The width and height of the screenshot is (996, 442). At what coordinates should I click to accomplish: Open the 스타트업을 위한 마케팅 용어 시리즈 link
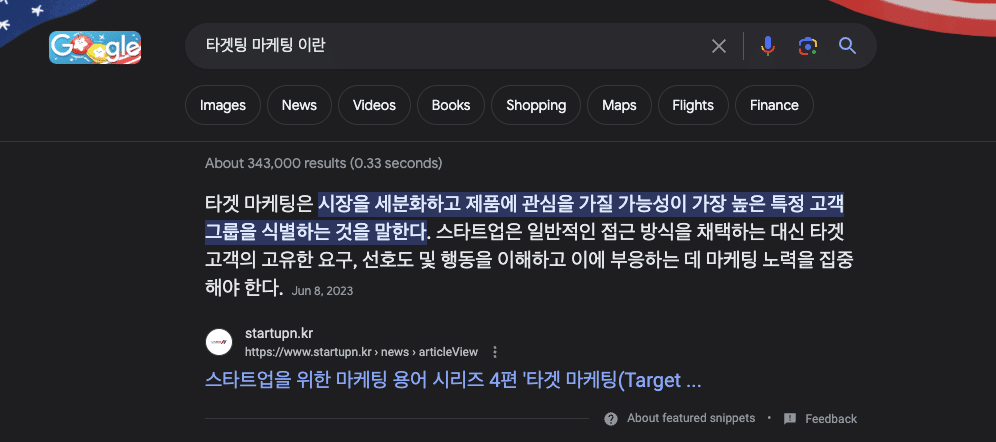[453, 380]
